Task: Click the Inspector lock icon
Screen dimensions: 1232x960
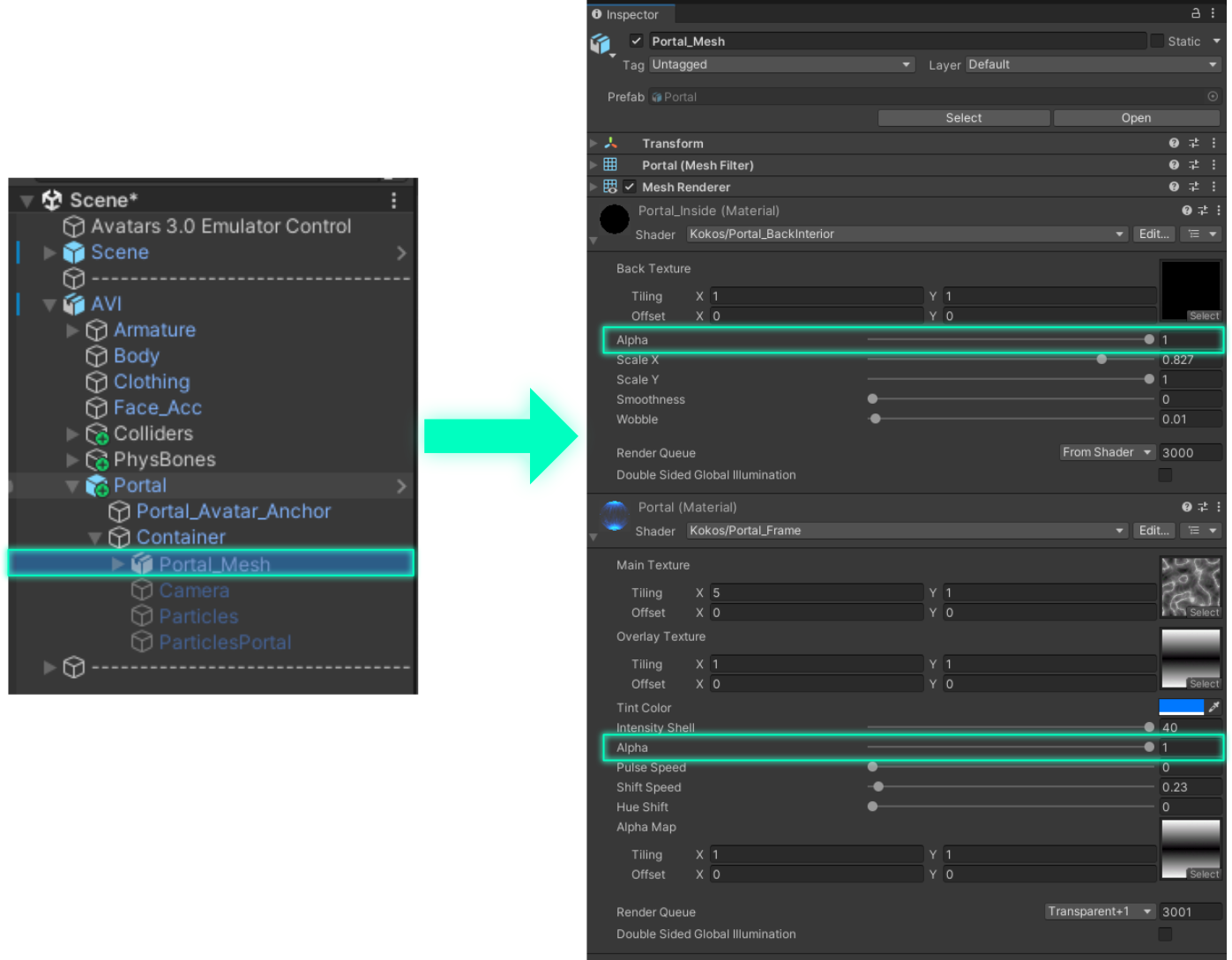Action: 1195,13
